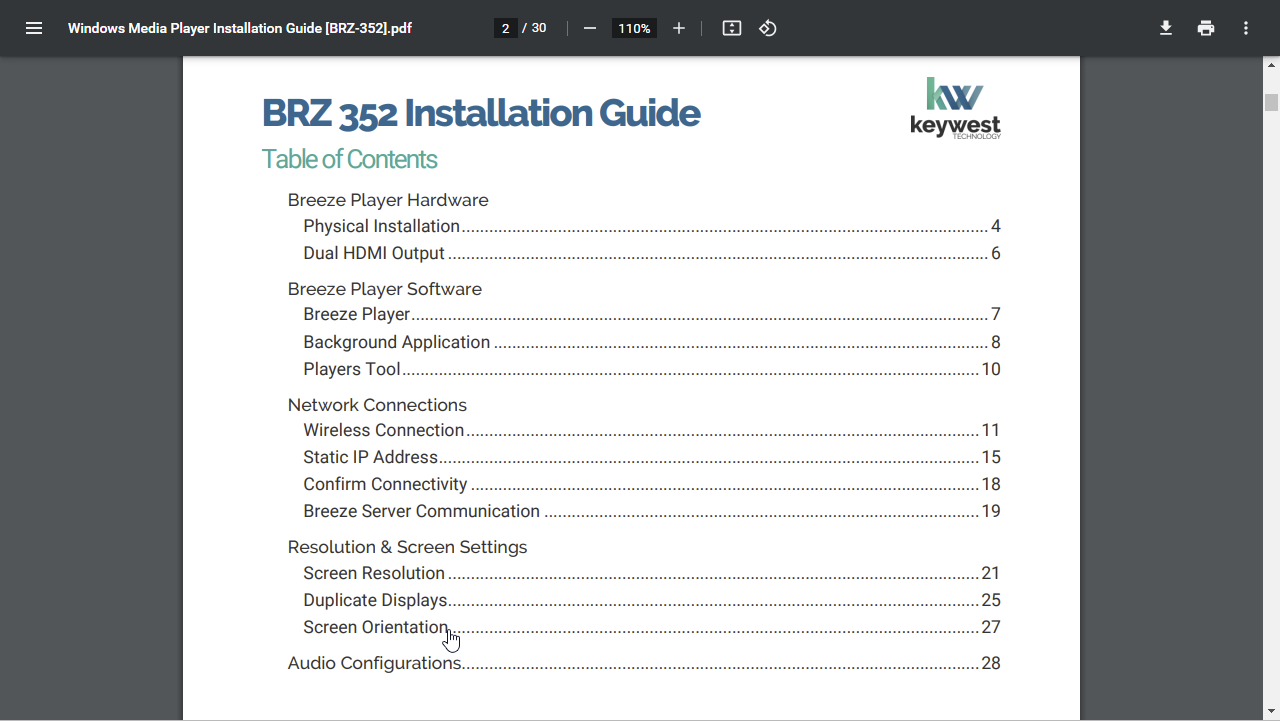Go to Screen Resolution section
The width and height of the screenshot is (1280, 721).
pos(652,573)
